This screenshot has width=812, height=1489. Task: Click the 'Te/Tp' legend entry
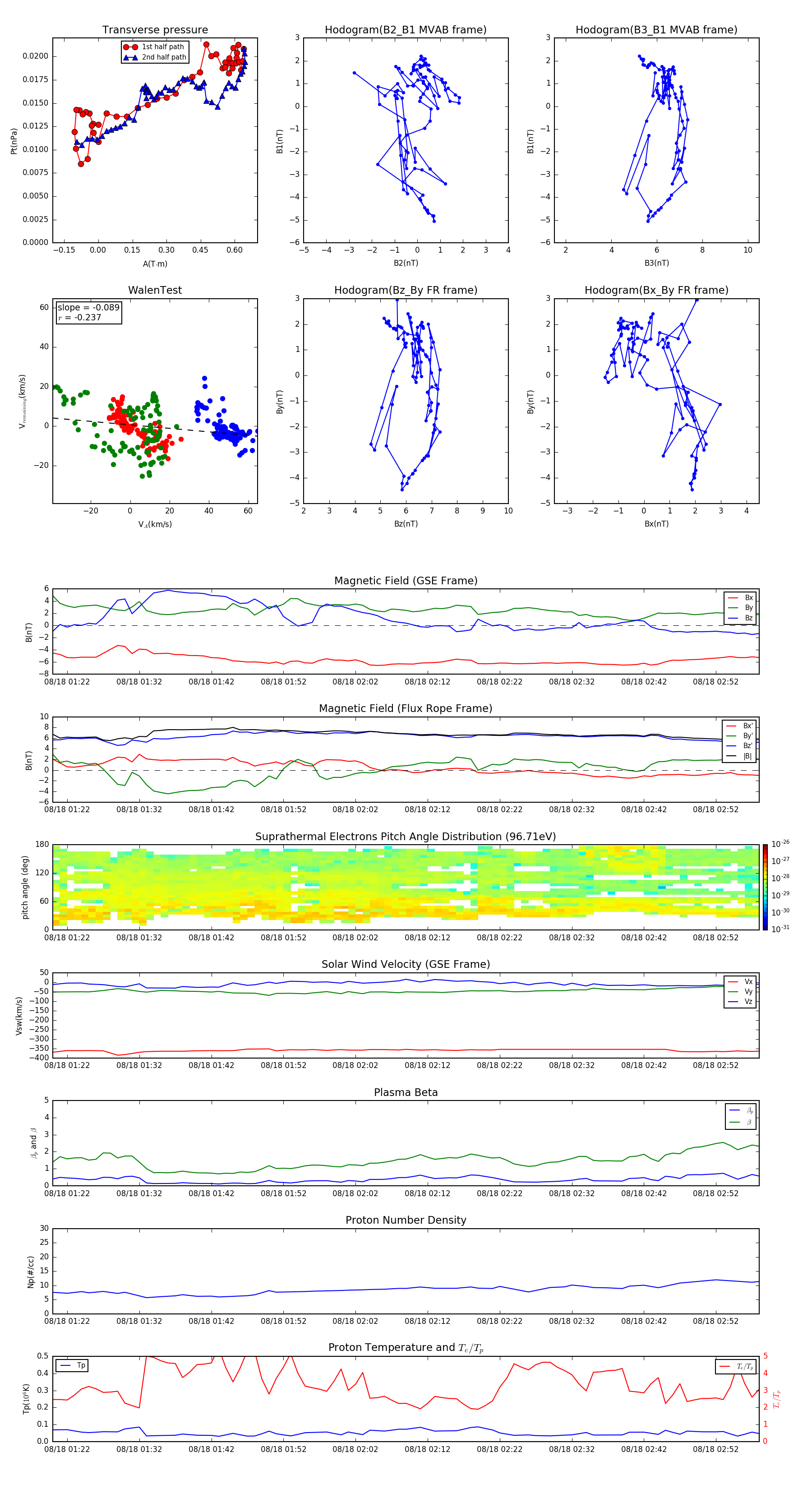[x=736, y=1366]
